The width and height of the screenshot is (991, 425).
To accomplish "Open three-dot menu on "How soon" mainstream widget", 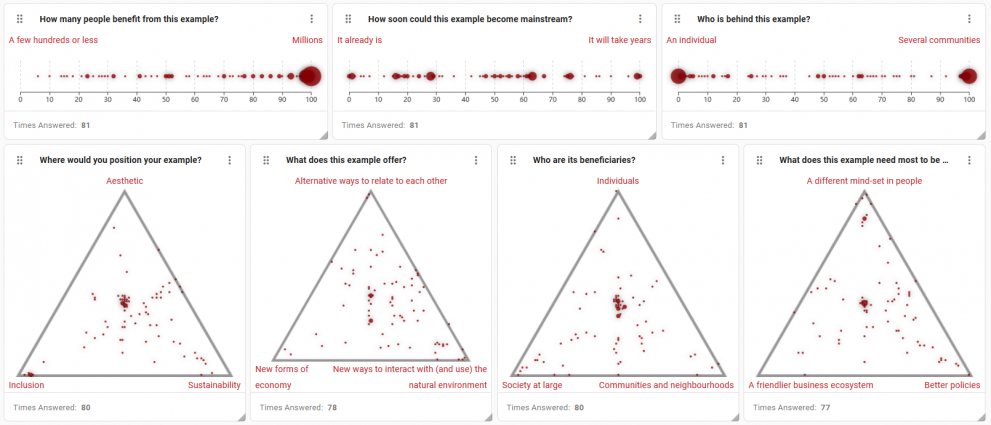I will pyautogui.click(x=640, y=19).
